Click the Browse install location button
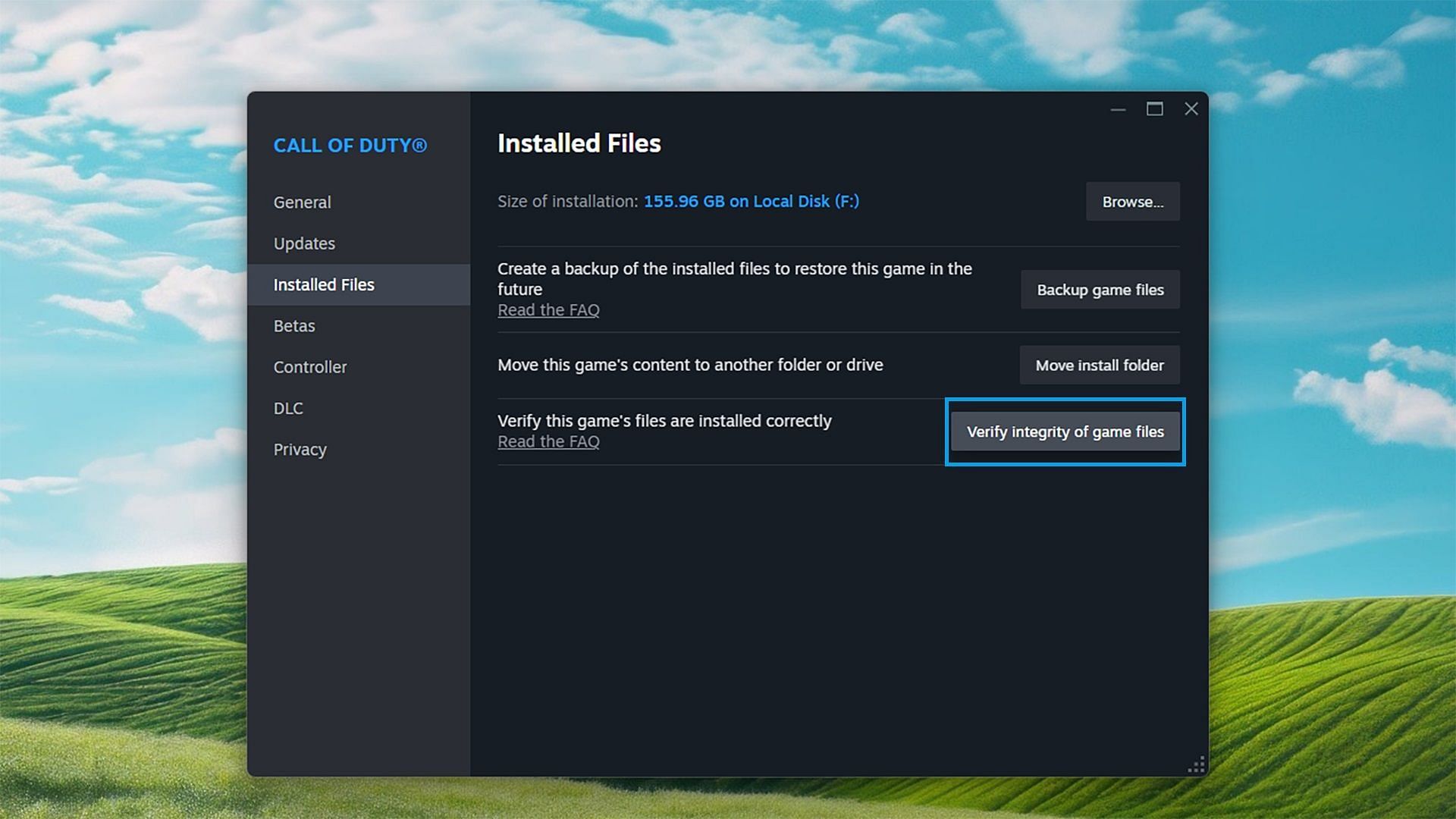 (x=1132, y=201)
